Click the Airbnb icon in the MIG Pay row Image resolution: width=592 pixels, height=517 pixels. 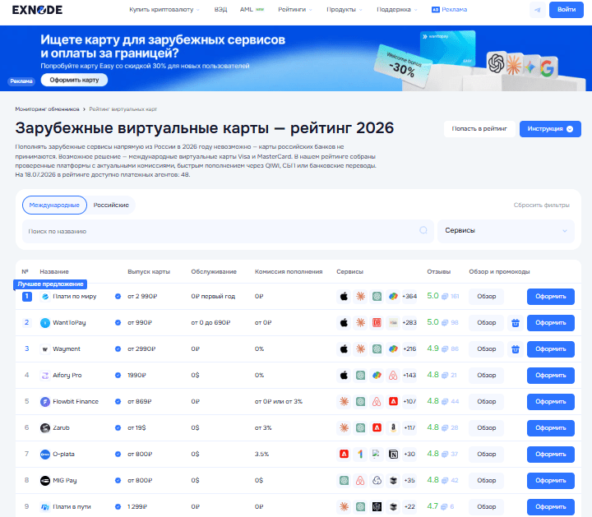click(x=360, y=480)
